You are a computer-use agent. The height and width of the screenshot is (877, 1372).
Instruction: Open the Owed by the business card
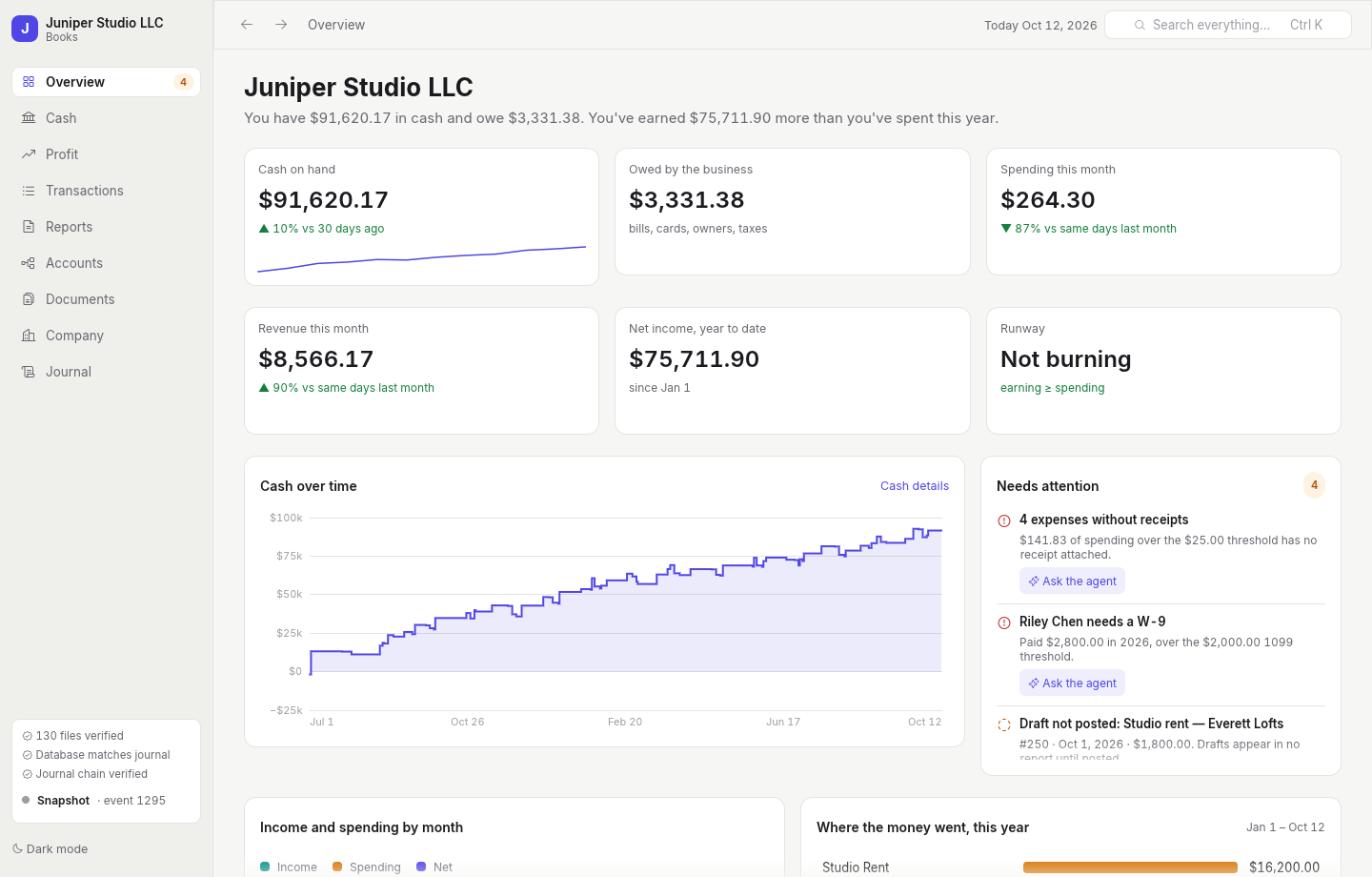793,212
